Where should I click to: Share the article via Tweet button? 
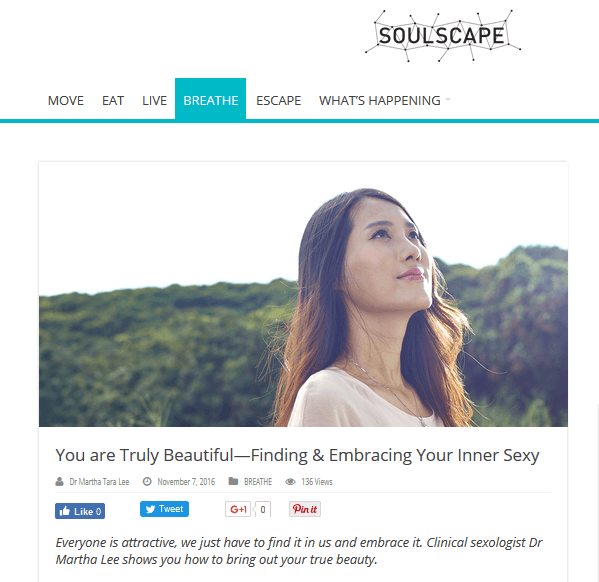click(164, 509)
